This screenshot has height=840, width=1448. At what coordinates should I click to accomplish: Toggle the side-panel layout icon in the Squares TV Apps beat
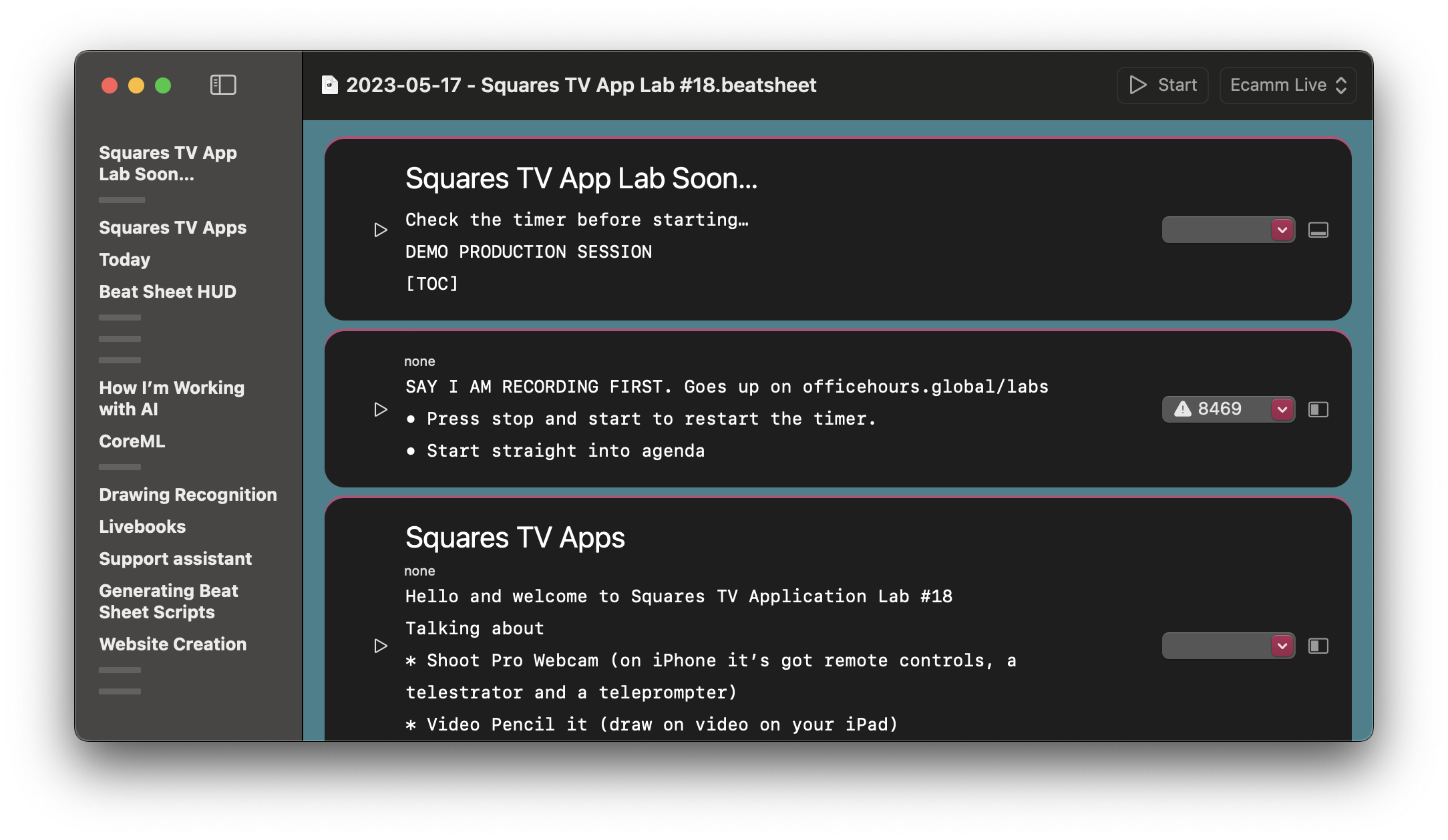(x=1318, y=646)
